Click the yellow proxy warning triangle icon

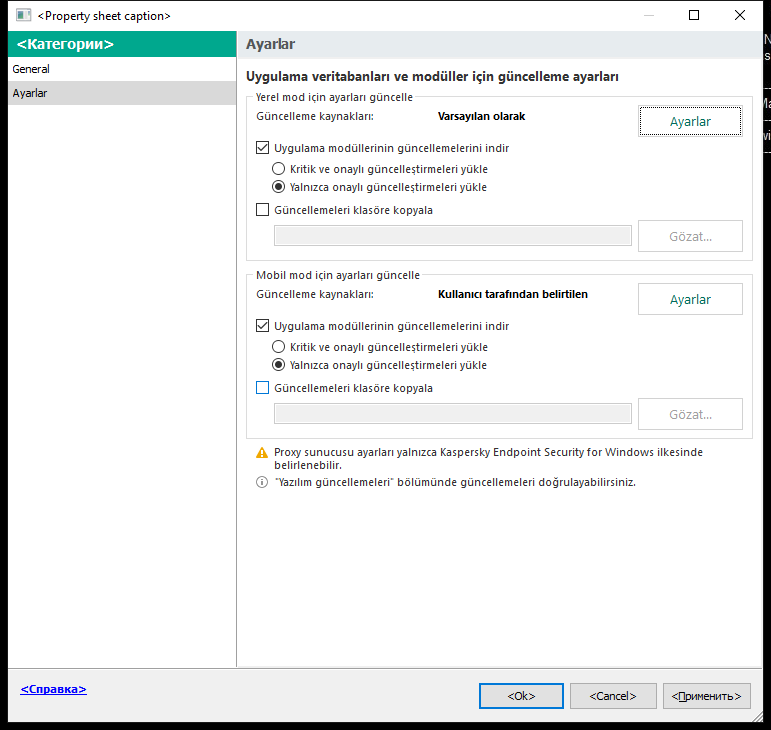tap(262, 453)
